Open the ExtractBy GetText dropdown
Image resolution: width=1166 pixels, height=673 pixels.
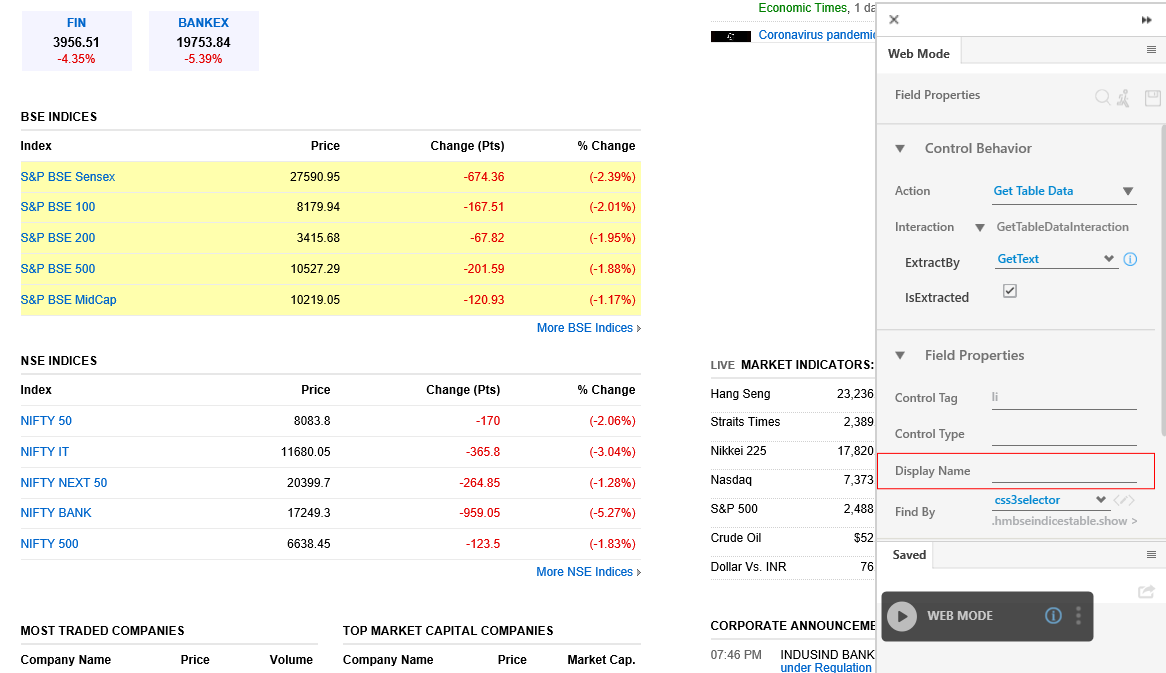point(1056,259)
